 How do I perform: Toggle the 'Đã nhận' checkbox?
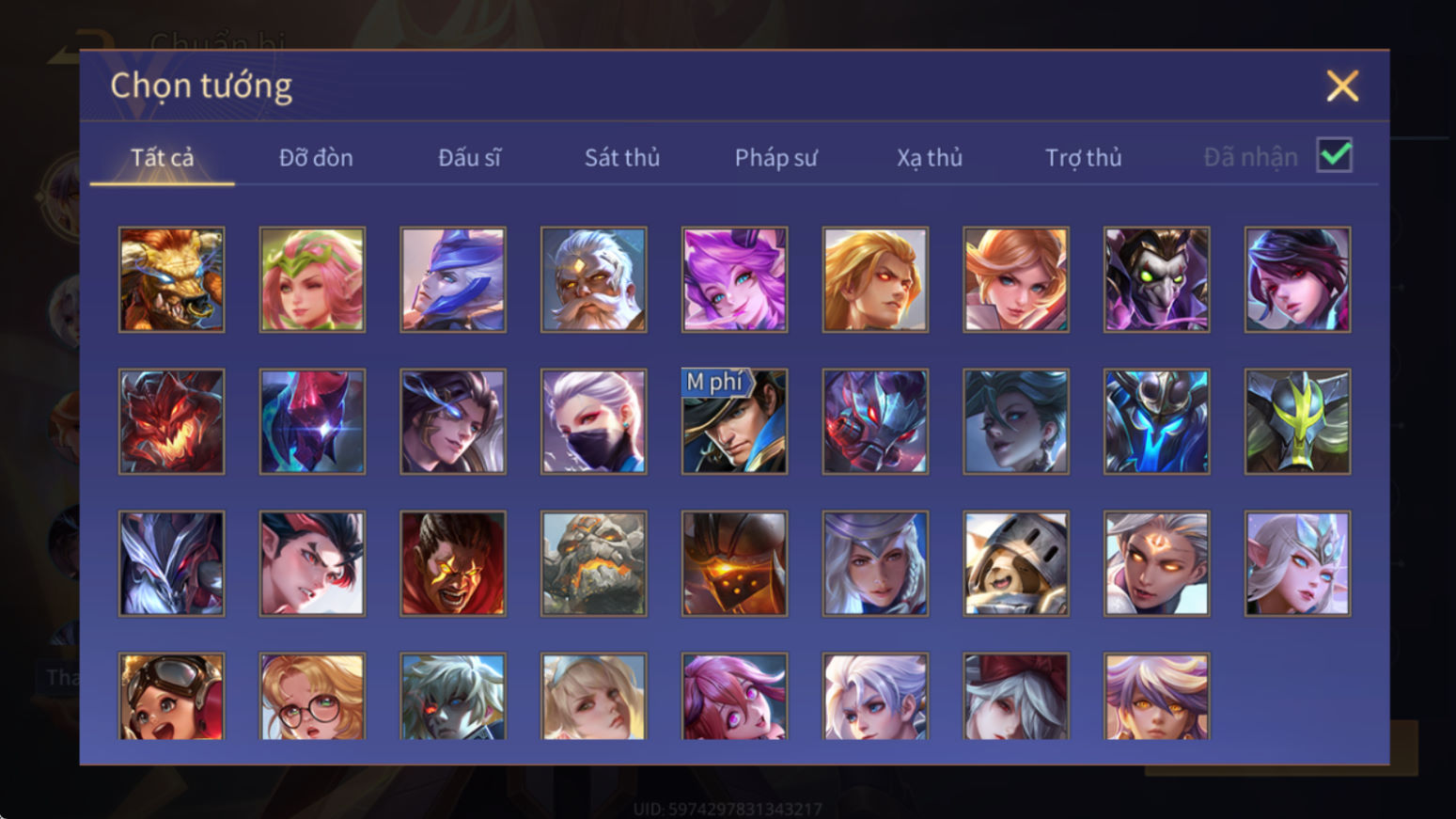(x=1335, y=155)
